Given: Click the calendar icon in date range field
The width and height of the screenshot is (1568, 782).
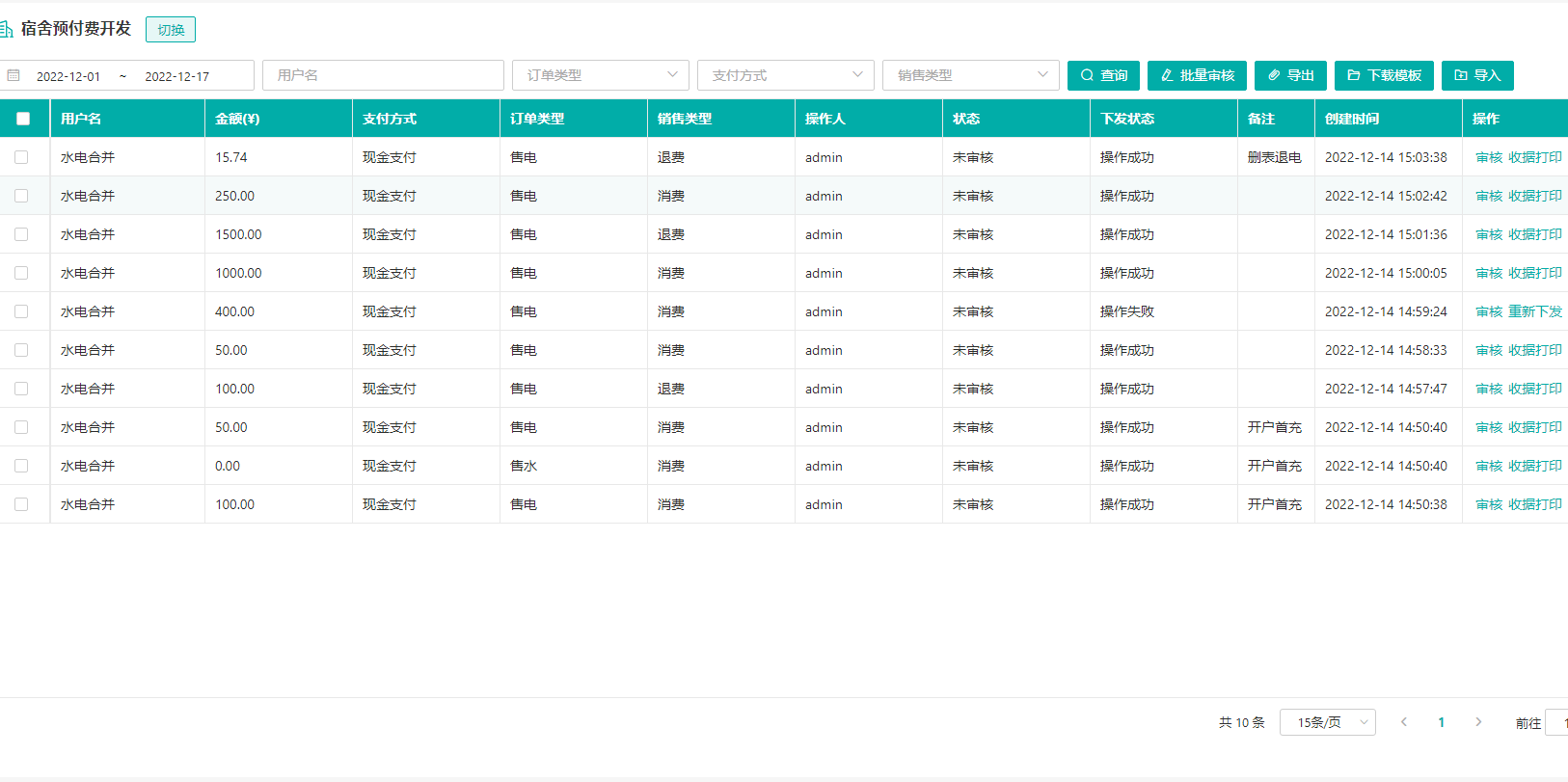Looking at the screenshot, I should [x=14, y=75].
